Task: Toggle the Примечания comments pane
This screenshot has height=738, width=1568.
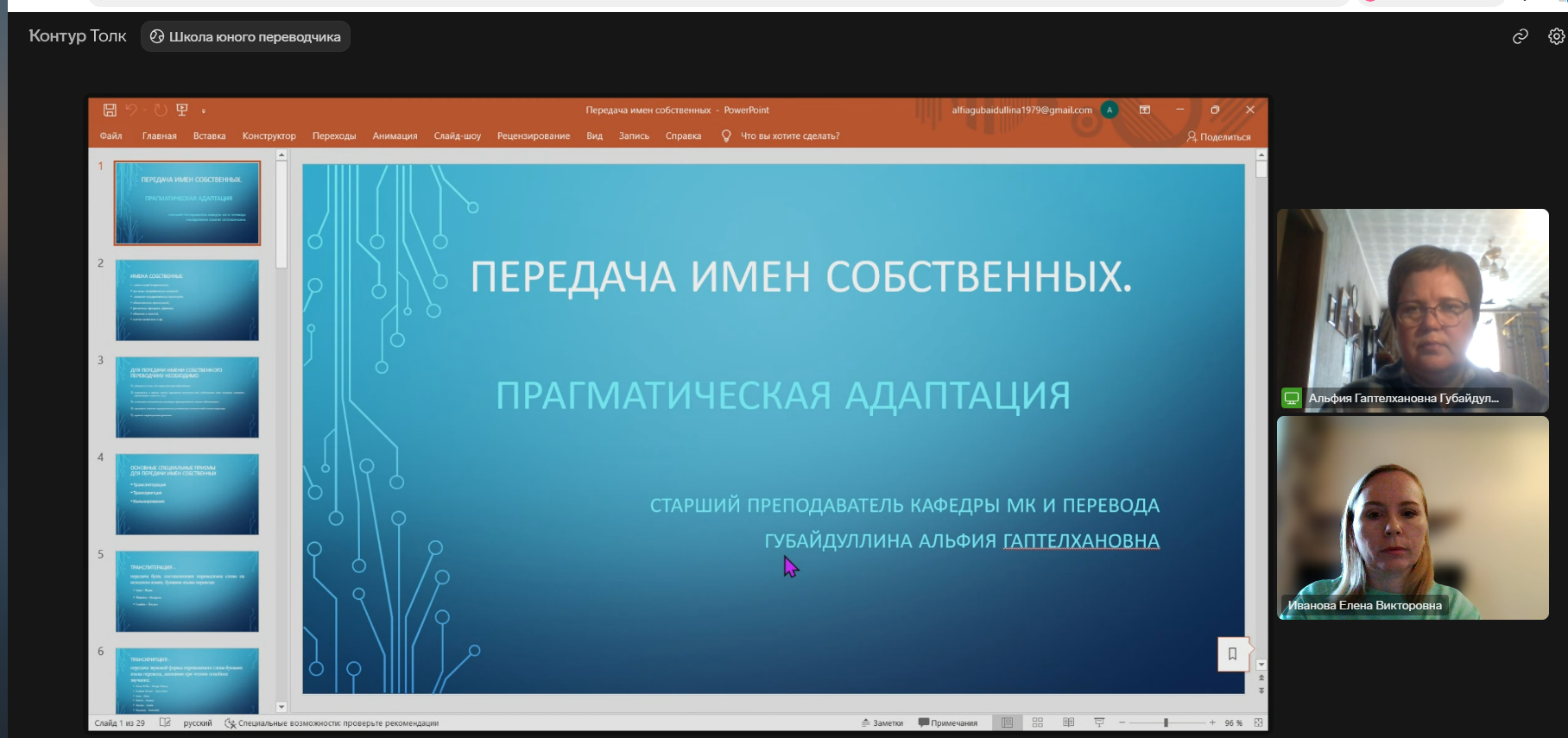Action: click(x=948, y=723)
